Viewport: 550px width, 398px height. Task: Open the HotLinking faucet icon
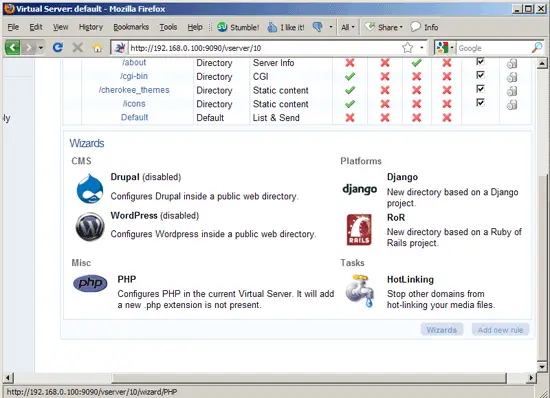point(359,291)
